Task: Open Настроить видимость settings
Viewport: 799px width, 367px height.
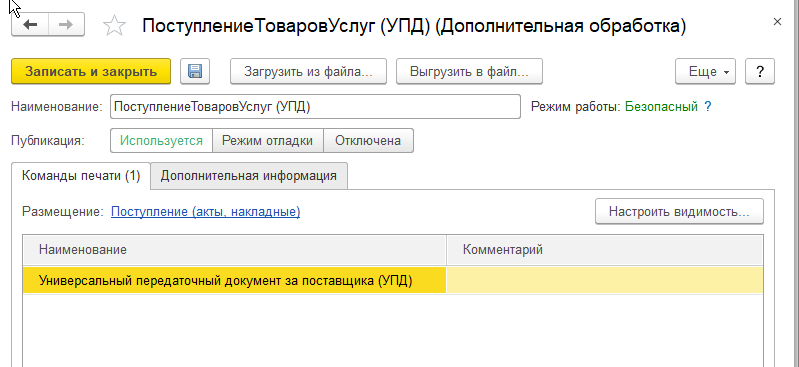Action: click(679, 212)
